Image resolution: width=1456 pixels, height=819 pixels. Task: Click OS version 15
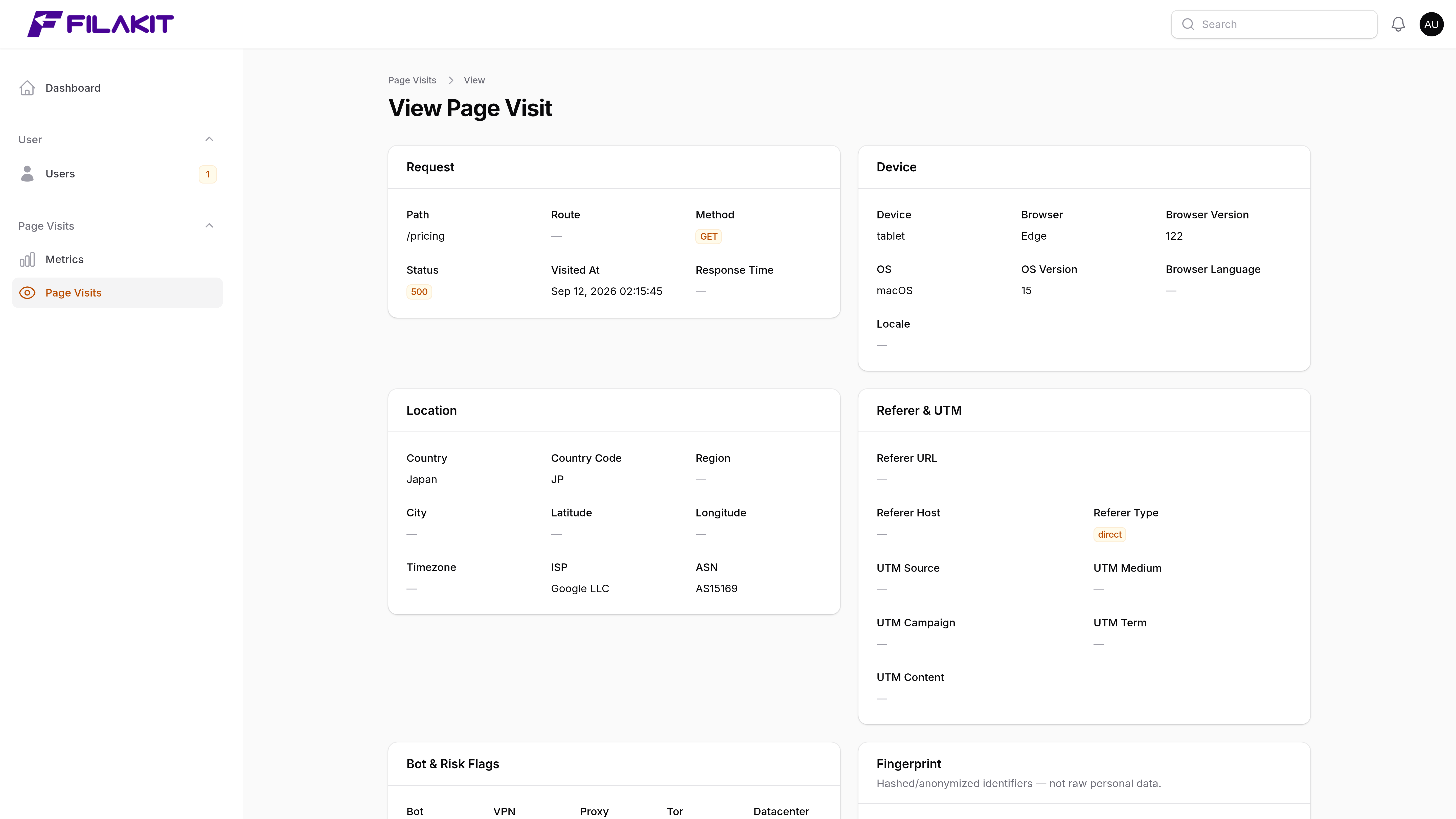[x=1027, y=290]
